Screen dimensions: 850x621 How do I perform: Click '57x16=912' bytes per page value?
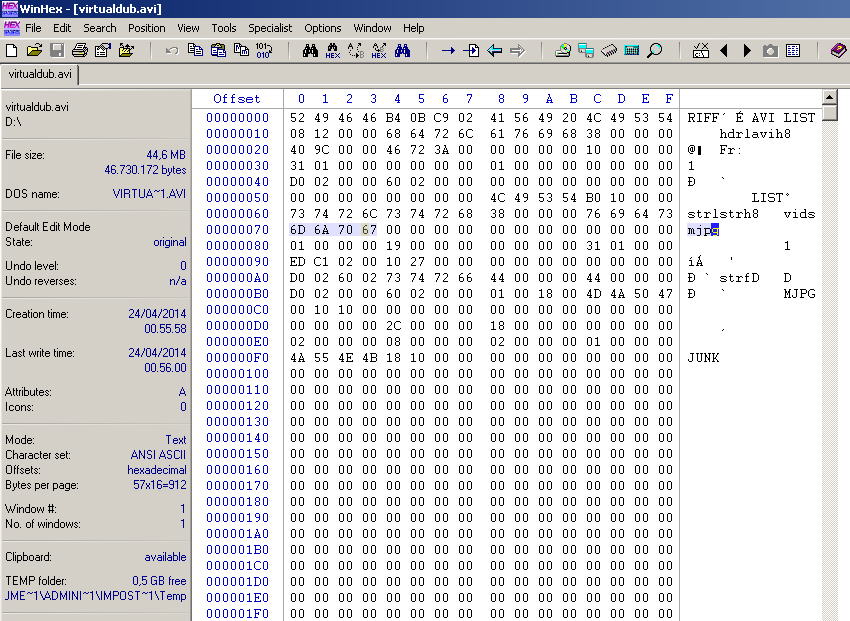(x=160, y=485)
